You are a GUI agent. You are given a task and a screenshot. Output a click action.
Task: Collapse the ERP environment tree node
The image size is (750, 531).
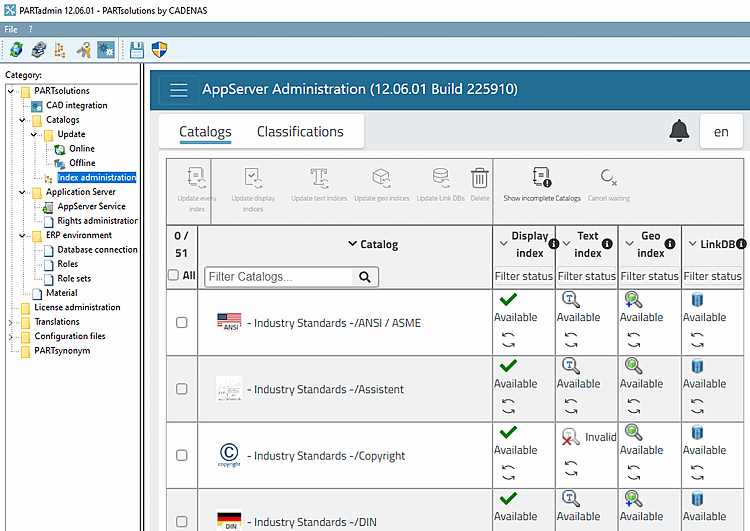[x=23, y=235]
